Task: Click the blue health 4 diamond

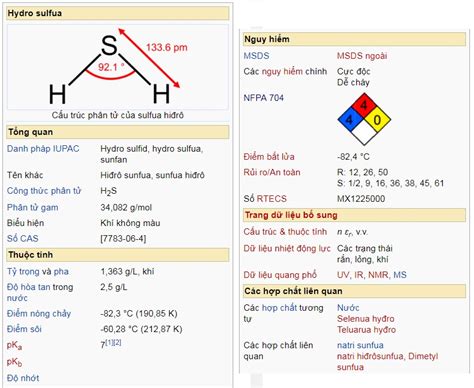Action: click(x=350, y=119)
